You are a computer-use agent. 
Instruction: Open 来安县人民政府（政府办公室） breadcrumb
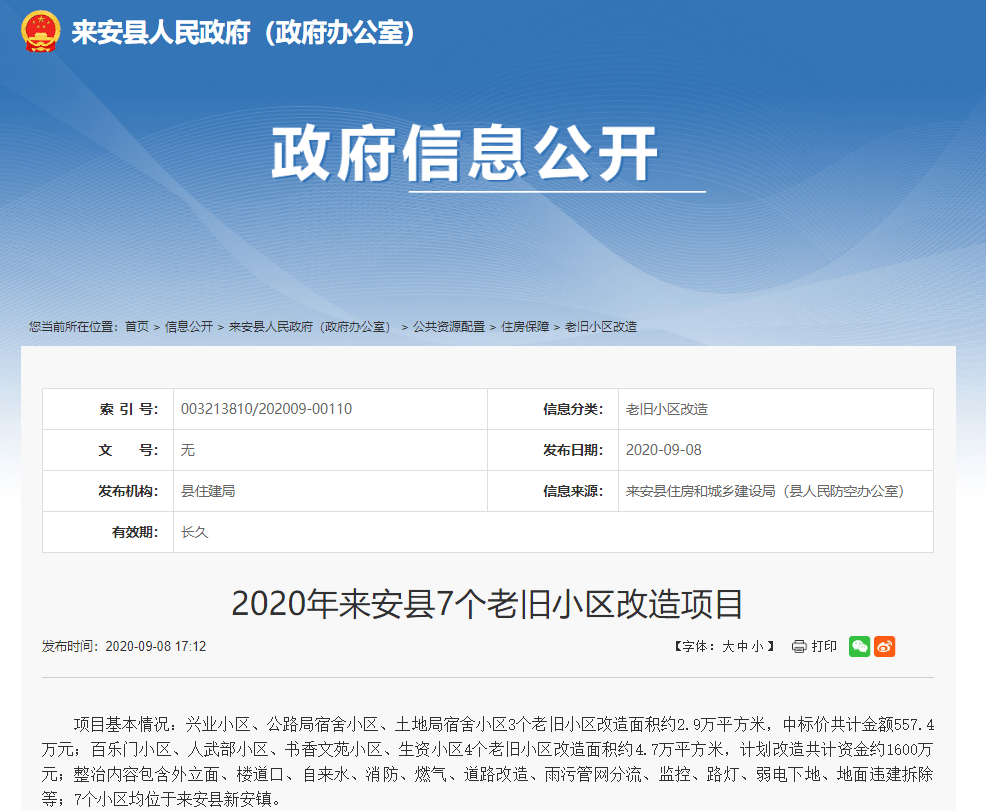tap(313, 327)
